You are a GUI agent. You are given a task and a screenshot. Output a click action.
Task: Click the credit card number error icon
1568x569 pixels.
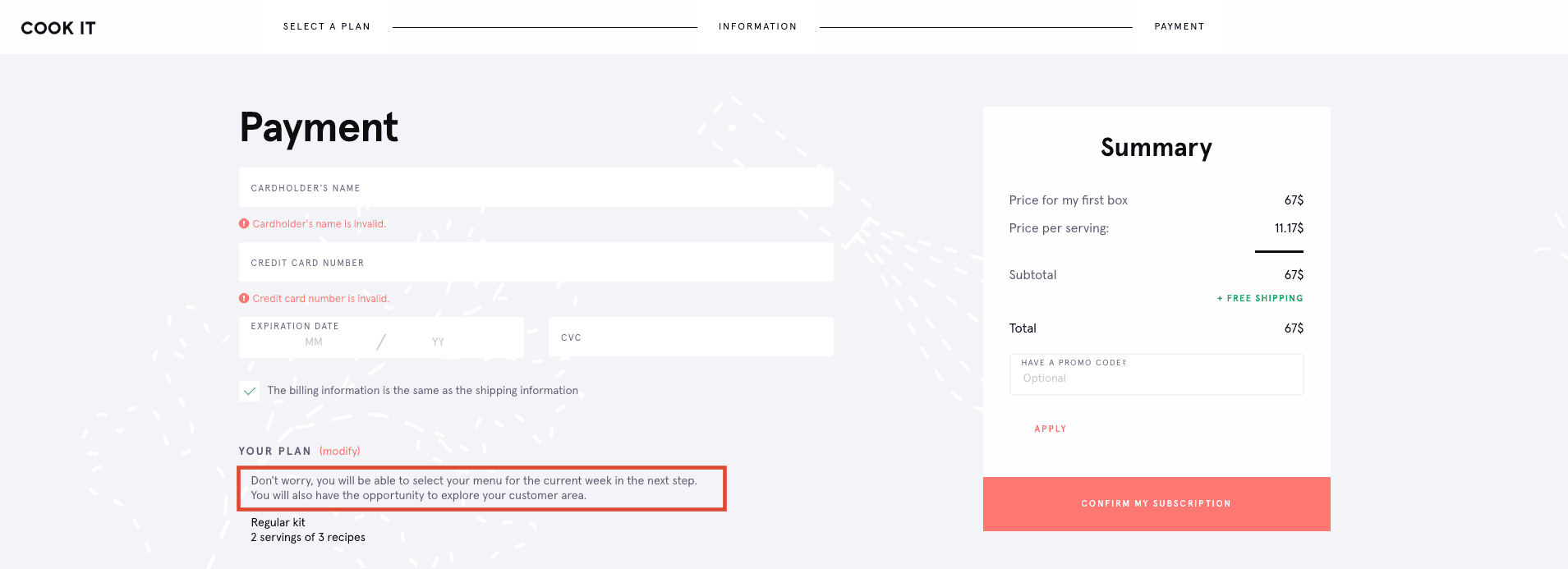click(244, 298)
